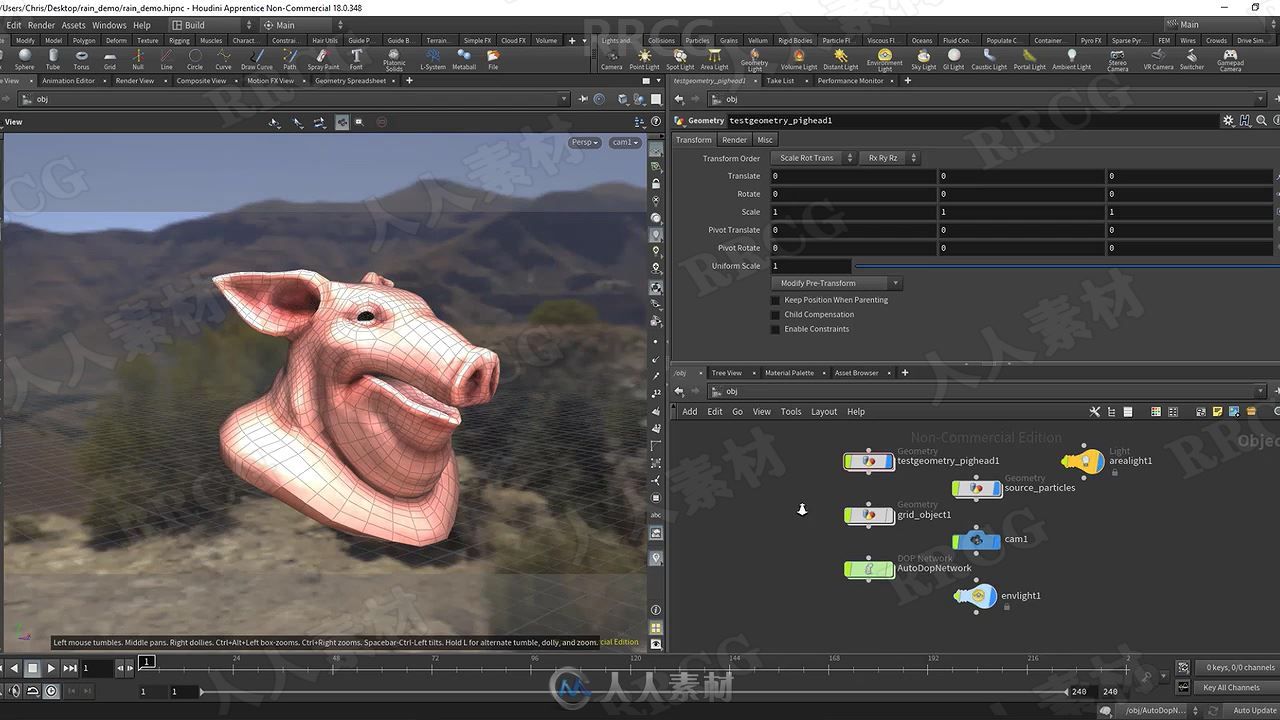Open the L-System shelf tool
The image size is (1280, 720).
pos(433,59)
